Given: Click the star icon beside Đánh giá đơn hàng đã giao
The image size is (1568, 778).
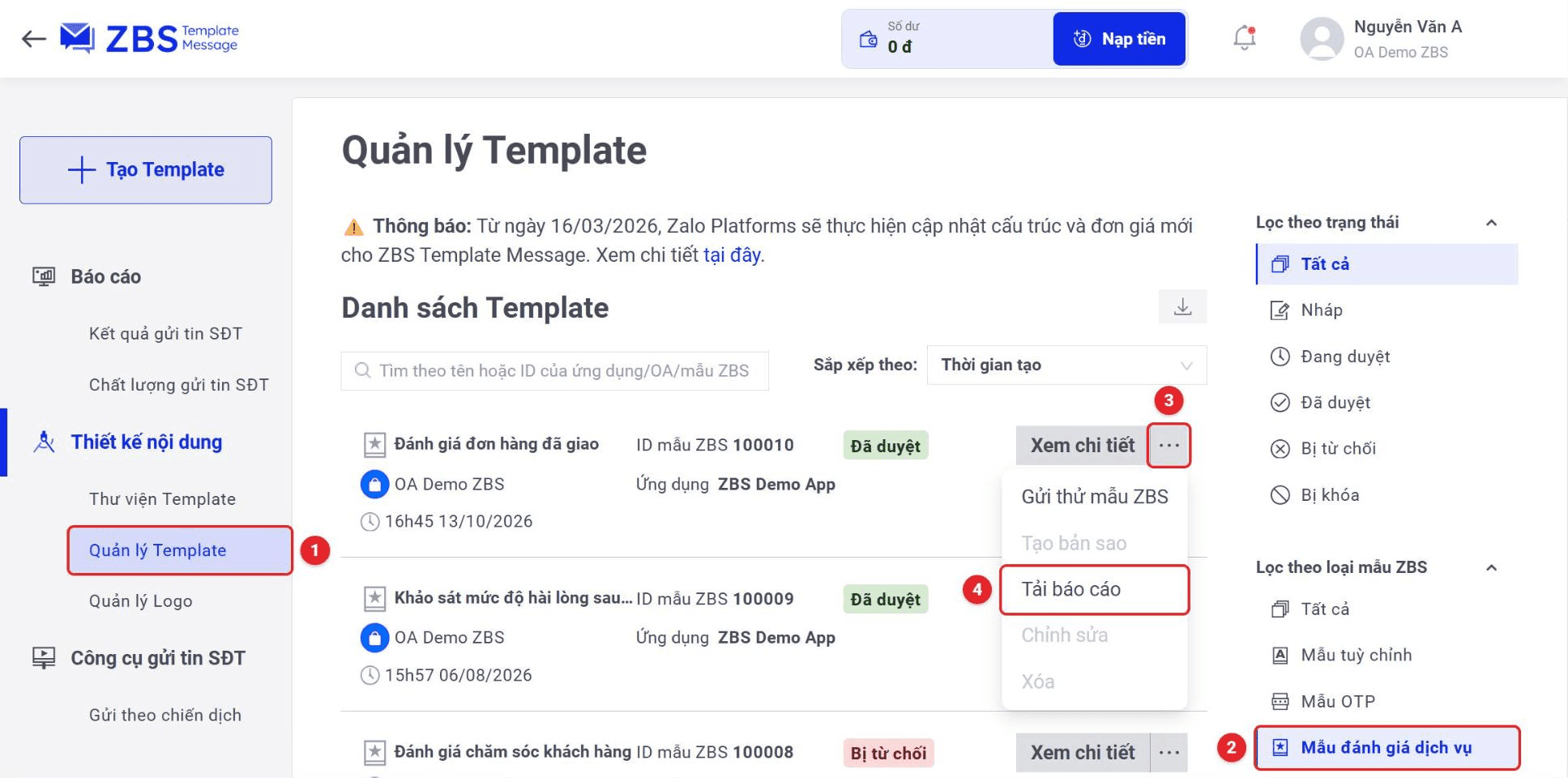Looking at the screenshot, I should tap(374, 444).
